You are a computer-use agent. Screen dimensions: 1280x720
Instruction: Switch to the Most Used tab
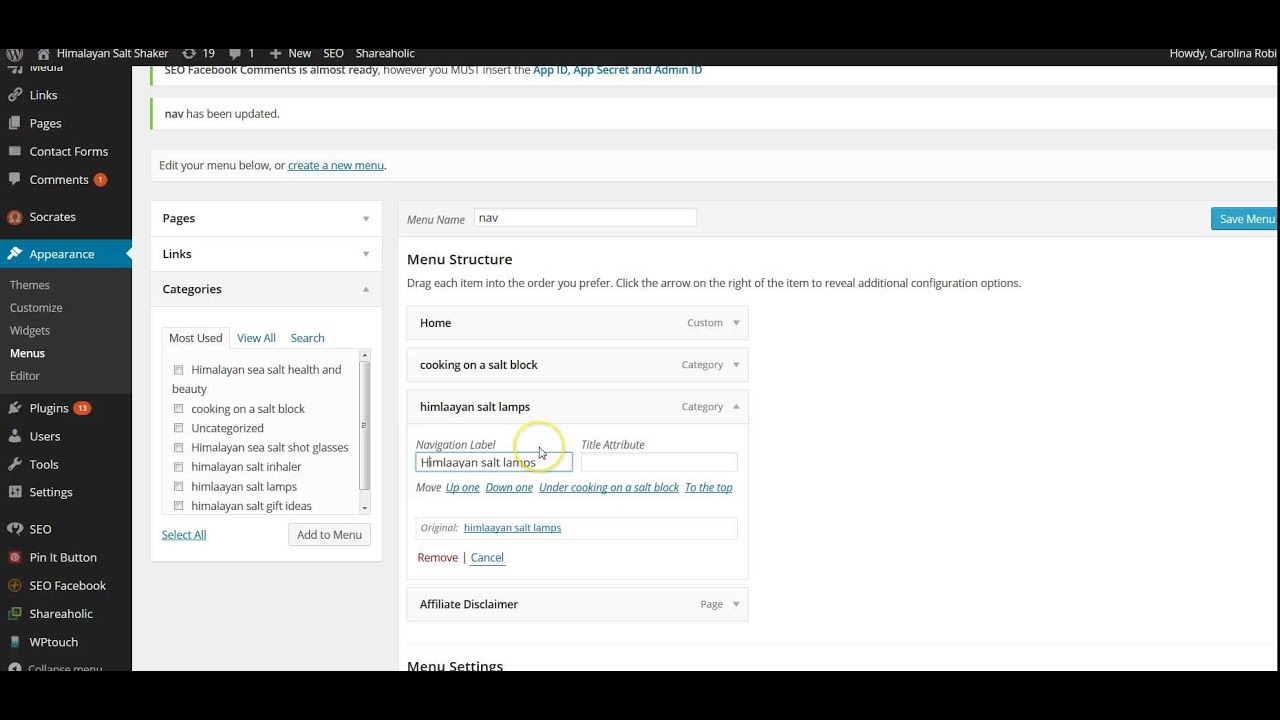pyautogui.click(x=195, y=338)
